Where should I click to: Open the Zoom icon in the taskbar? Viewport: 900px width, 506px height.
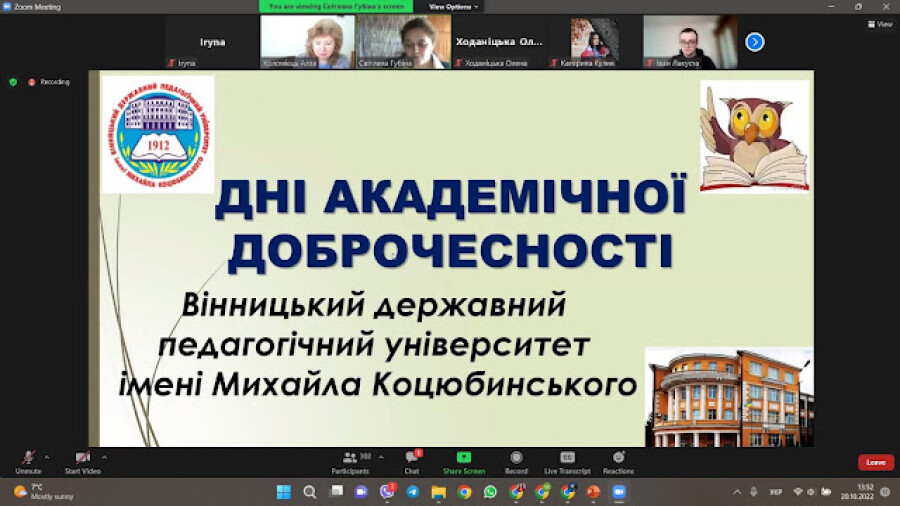click(619, 492)
